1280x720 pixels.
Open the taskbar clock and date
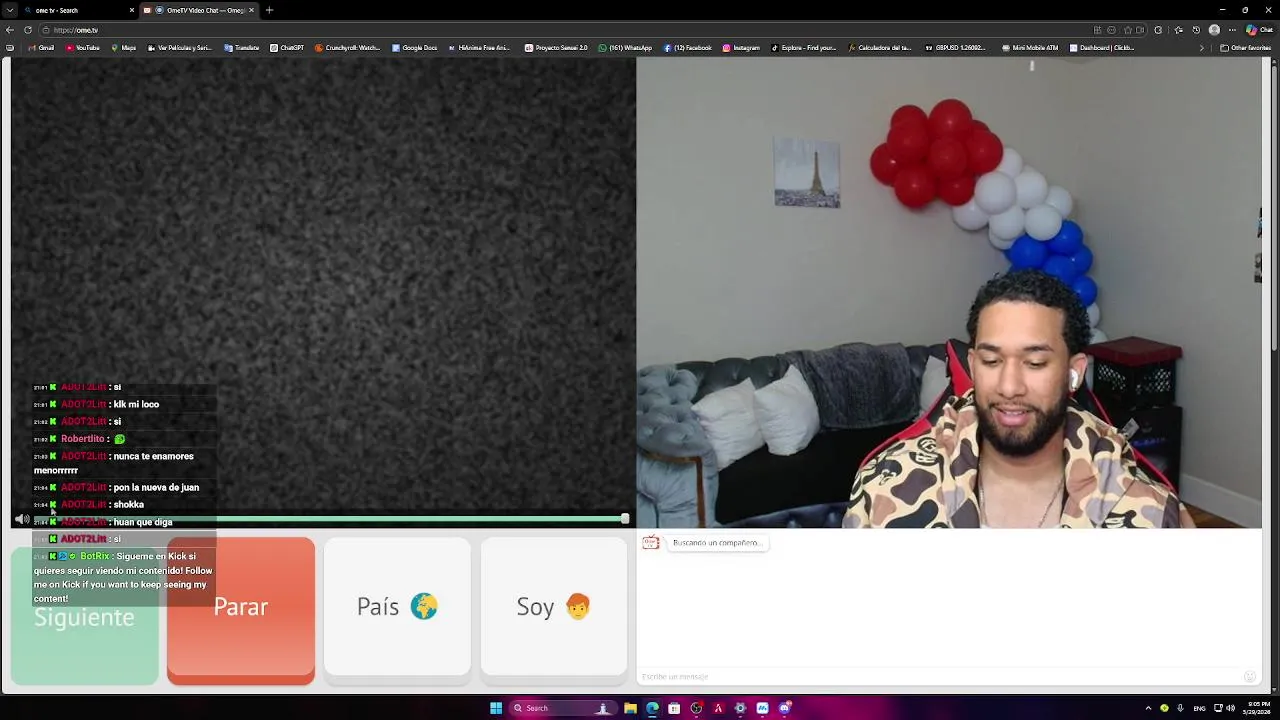pyautogui.click(x=1259, y=708)
